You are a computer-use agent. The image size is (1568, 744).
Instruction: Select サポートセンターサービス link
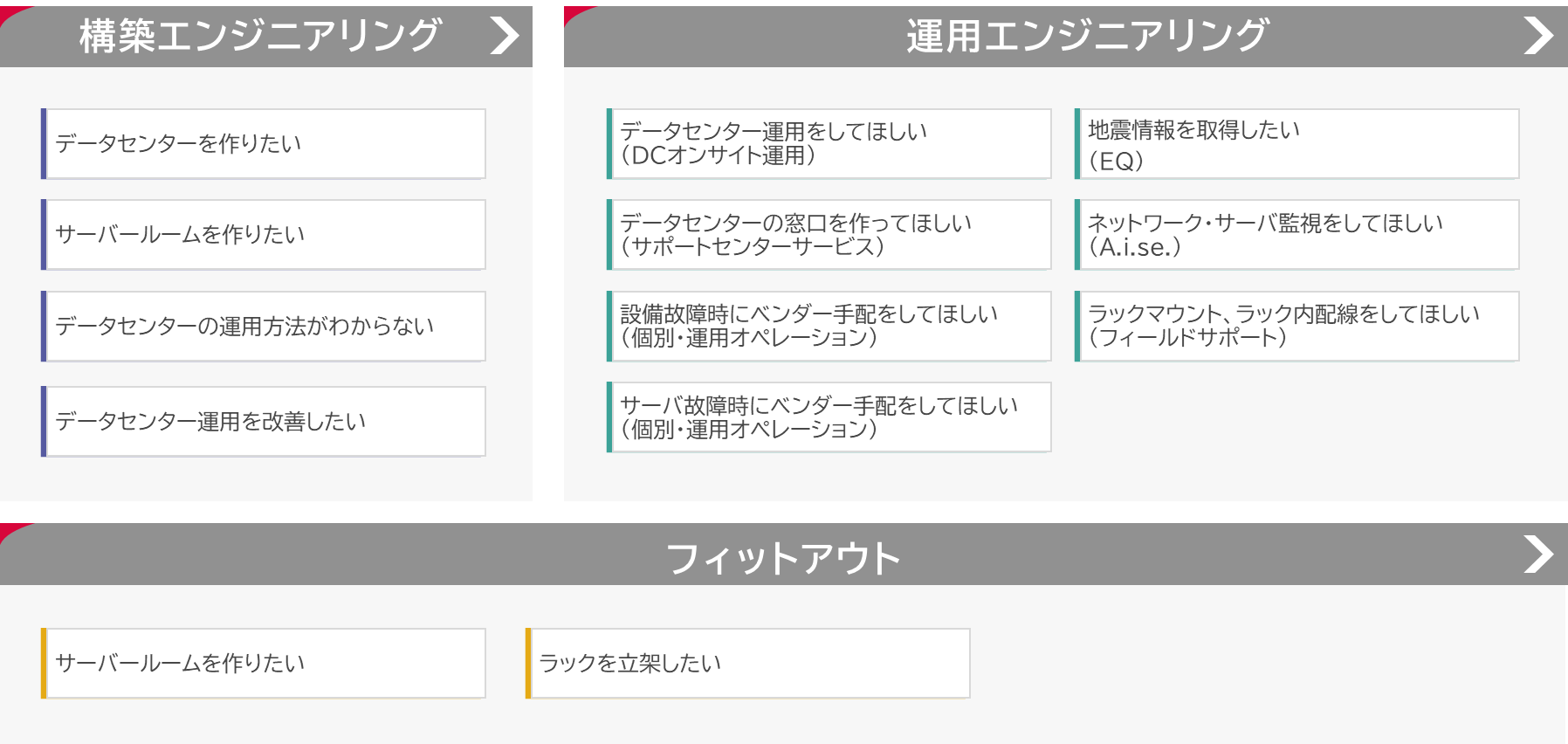pyautogui.click(x=829, y=235)
